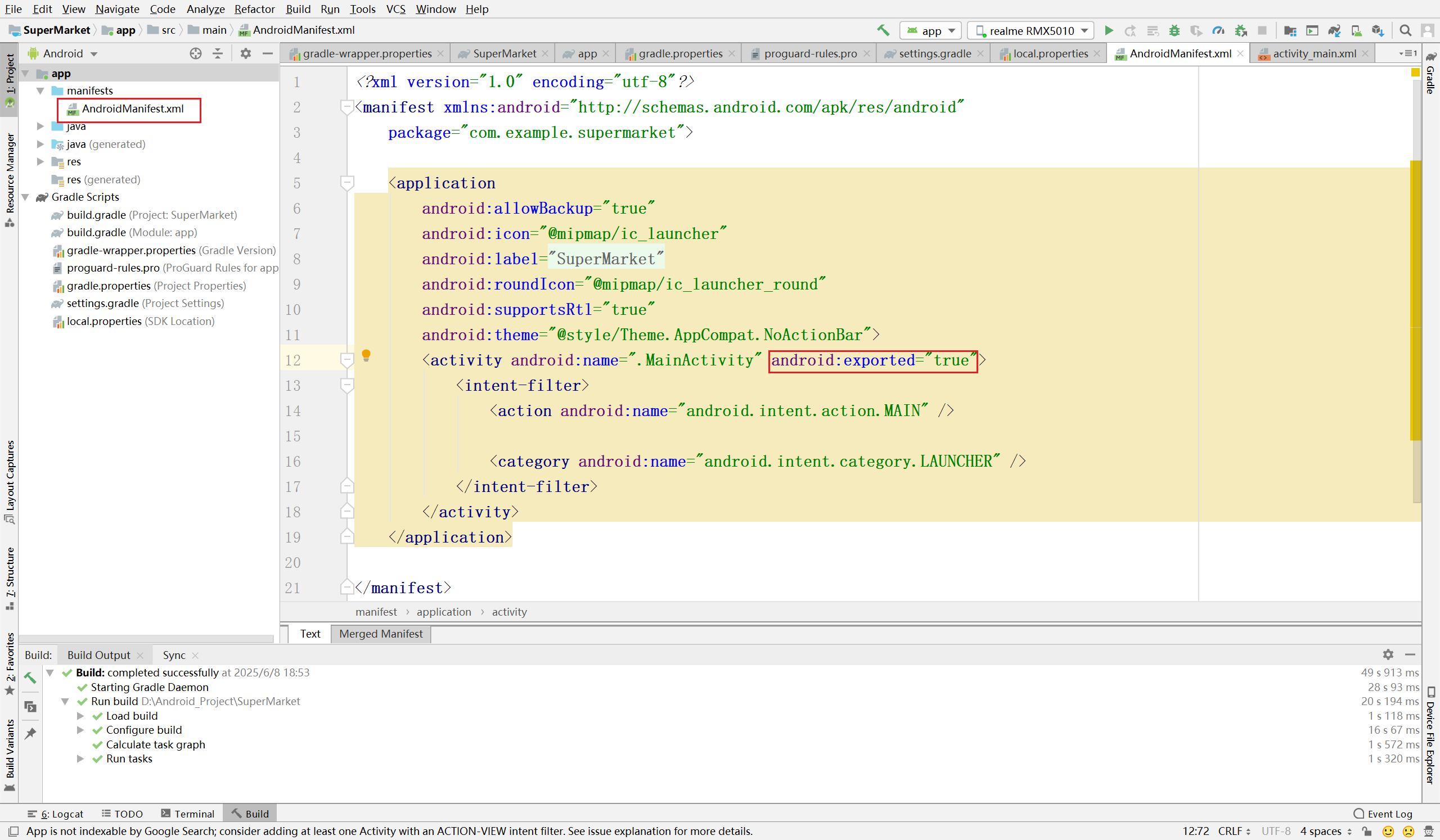1440x840 pixels.
Task: Toggle the Build Variants side panel
Action: point(10,755)
